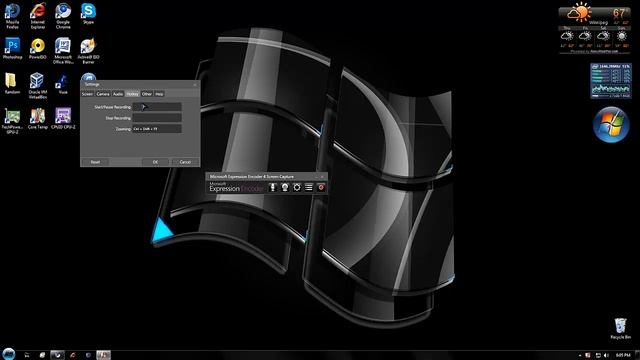Select the Vuze desktop shortcut

pyautogui.click(x=63, y=84)
